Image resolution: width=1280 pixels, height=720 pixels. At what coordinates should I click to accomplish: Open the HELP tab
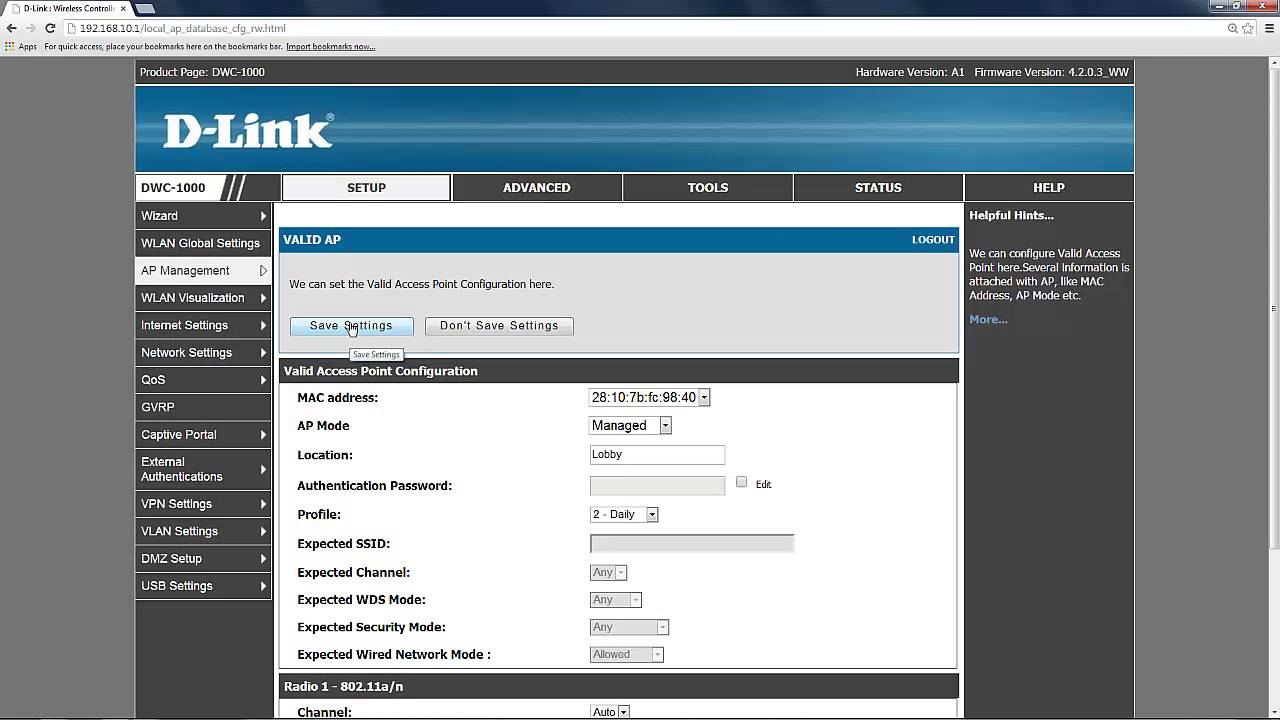[1049, 187]
